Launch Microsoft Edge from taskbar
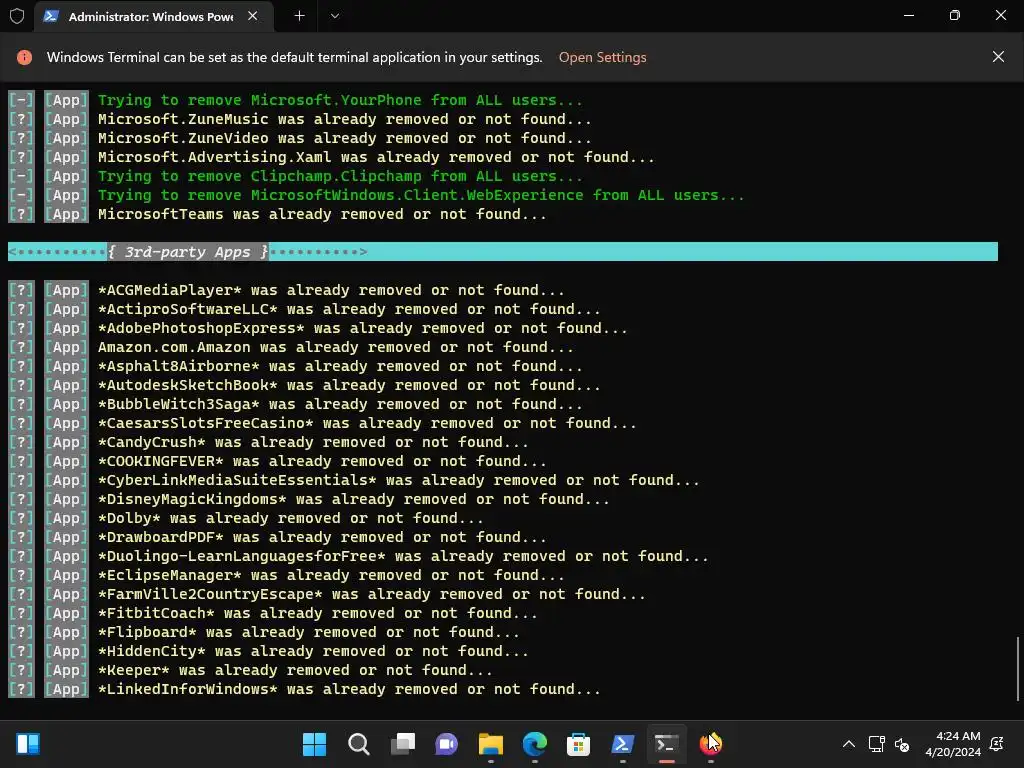This screenshot has width=1024, height=768. (535, 744)
